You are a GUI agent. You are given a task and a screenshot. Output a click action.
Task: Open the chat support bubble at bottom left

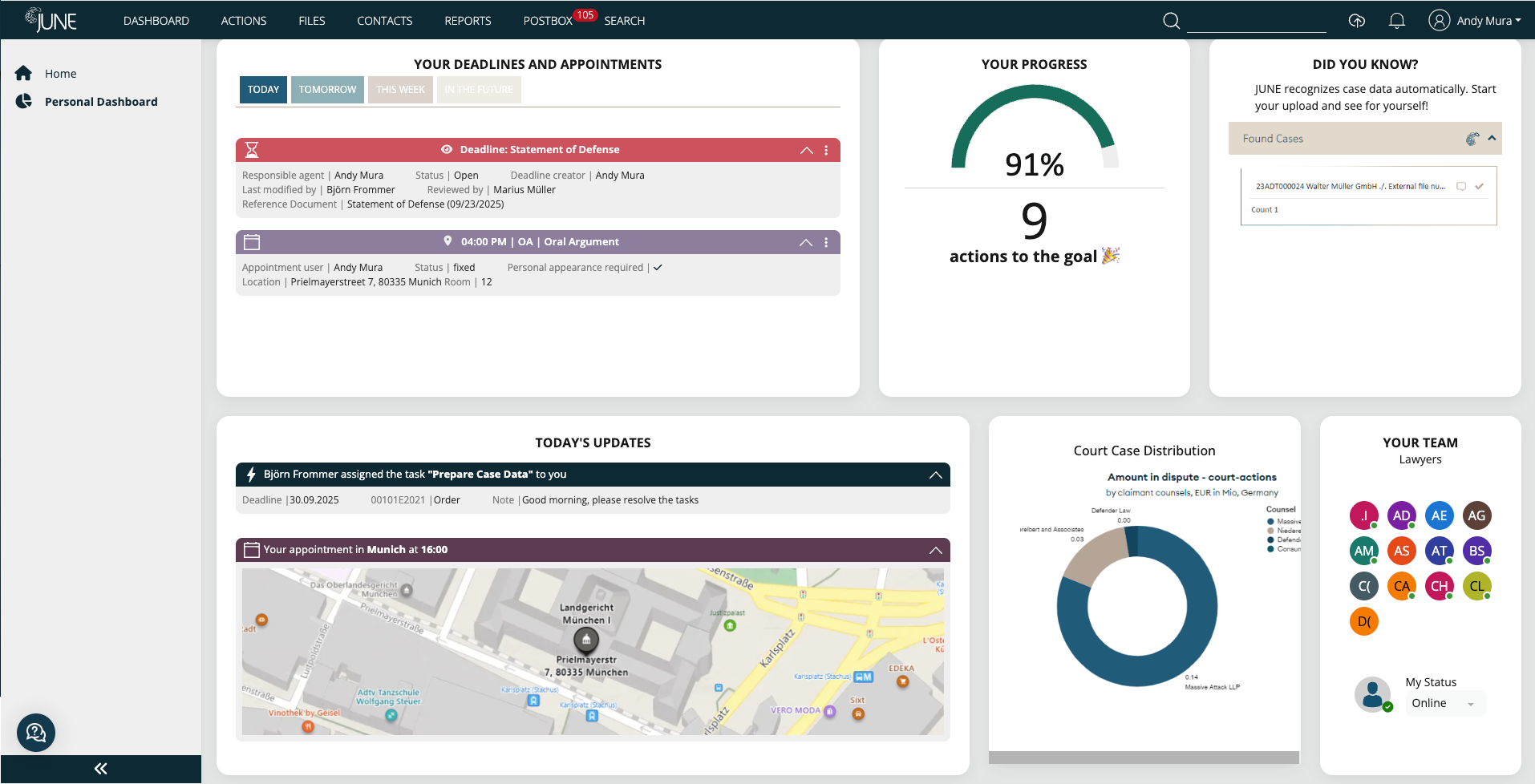(35, 732)
